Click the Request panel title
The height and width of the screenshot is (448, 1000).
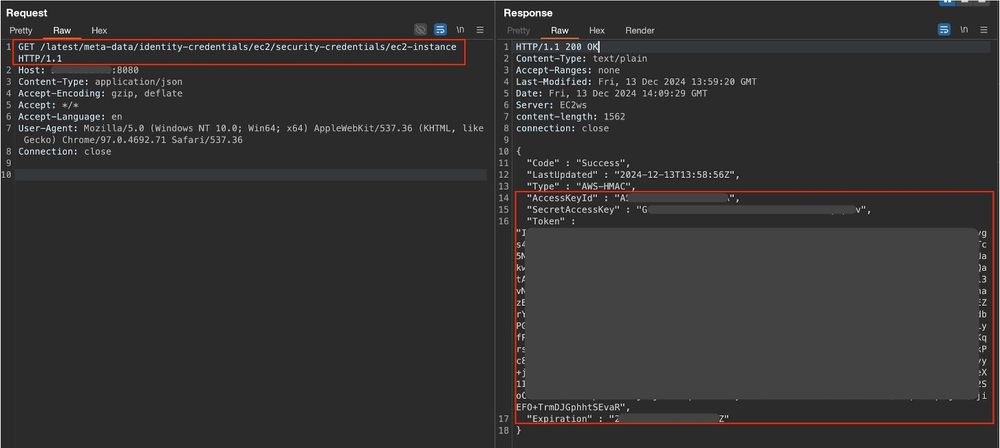27,13
